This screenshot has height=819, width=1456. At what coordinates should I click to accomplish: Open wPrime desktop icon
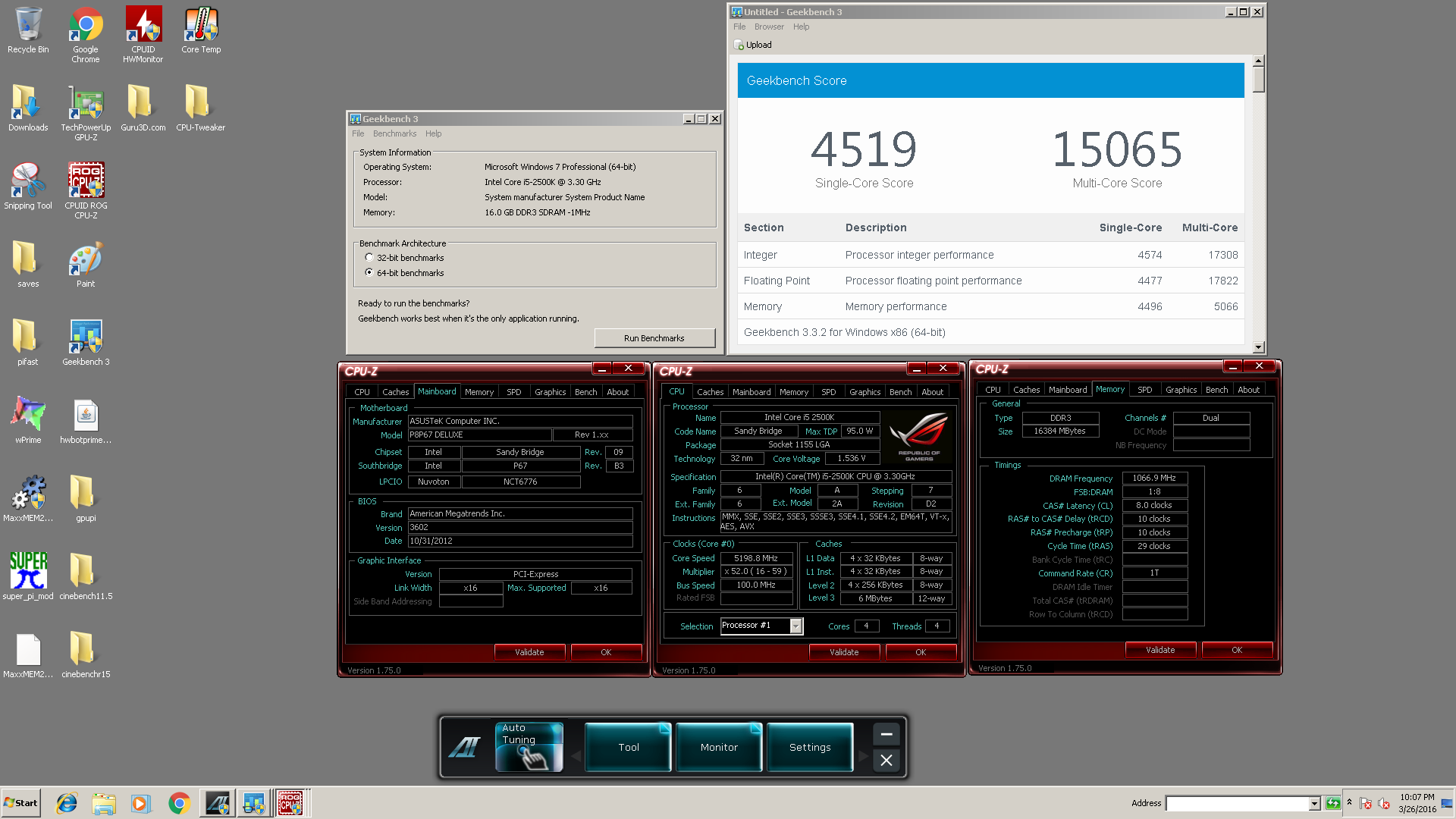(x=28, y=420)
